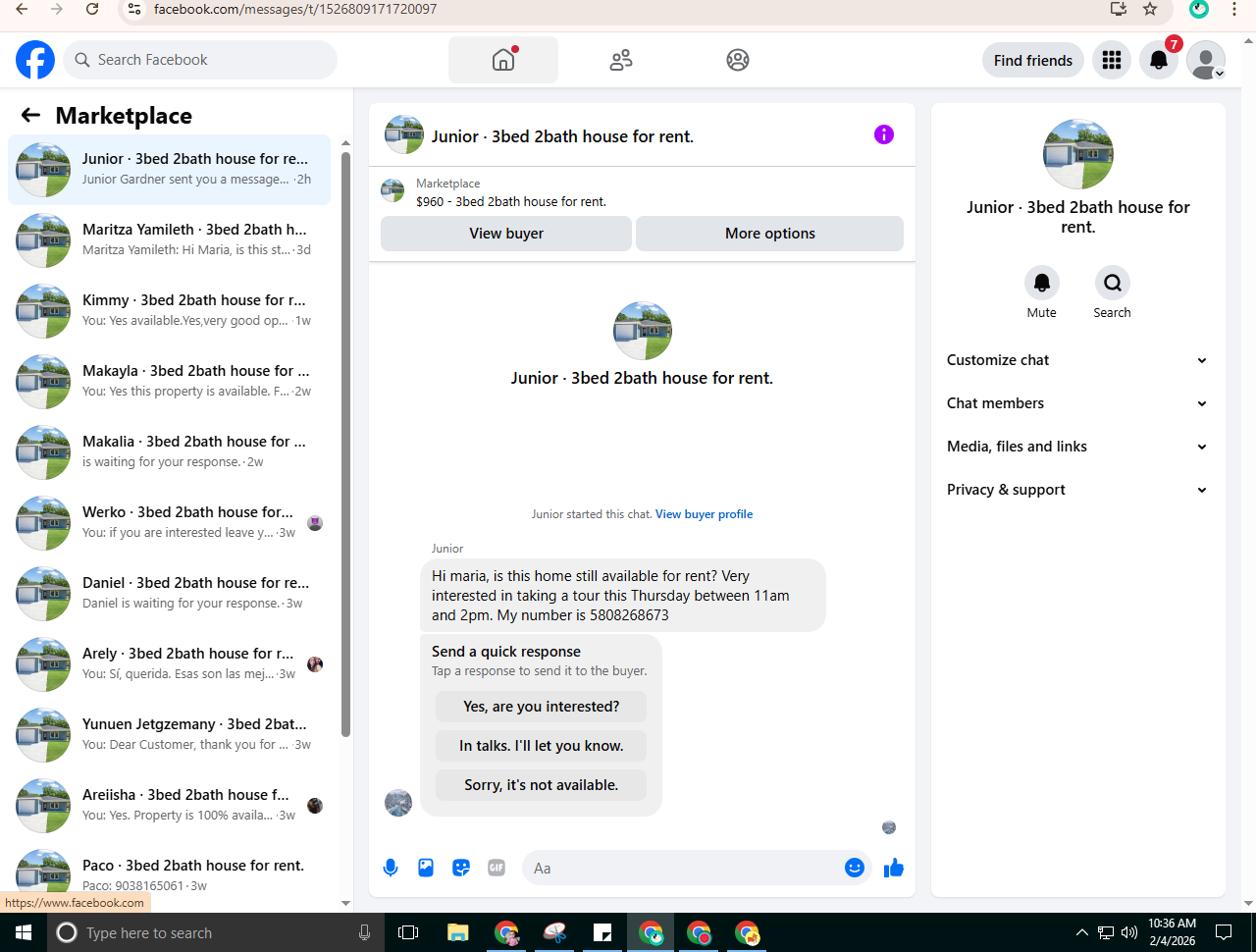Expand the Customize chat section
Screen dimensions: 1256x952
click(1076, 360)
